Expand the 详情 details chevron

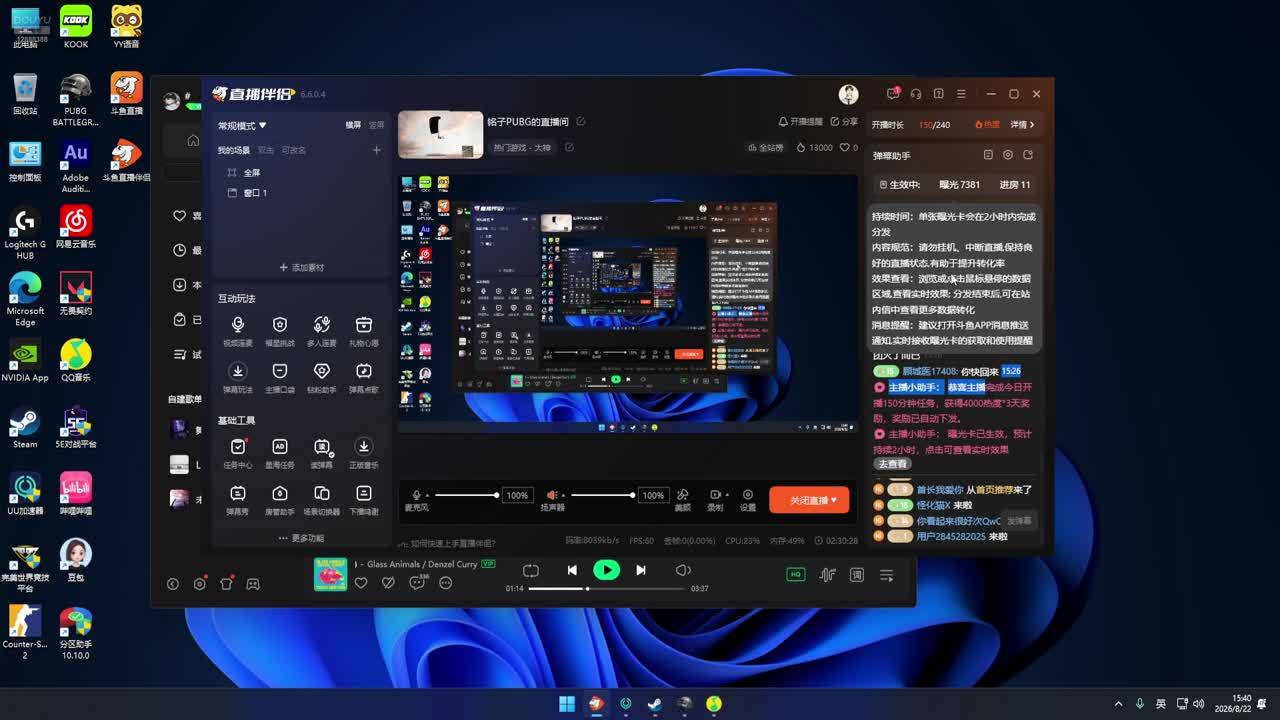pyautogui.click(x=1023, y=125)
